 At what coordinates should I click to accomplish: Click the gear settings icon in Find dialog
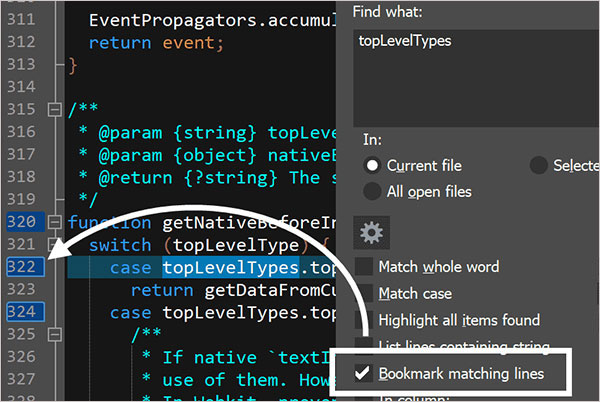click(372, 233)
